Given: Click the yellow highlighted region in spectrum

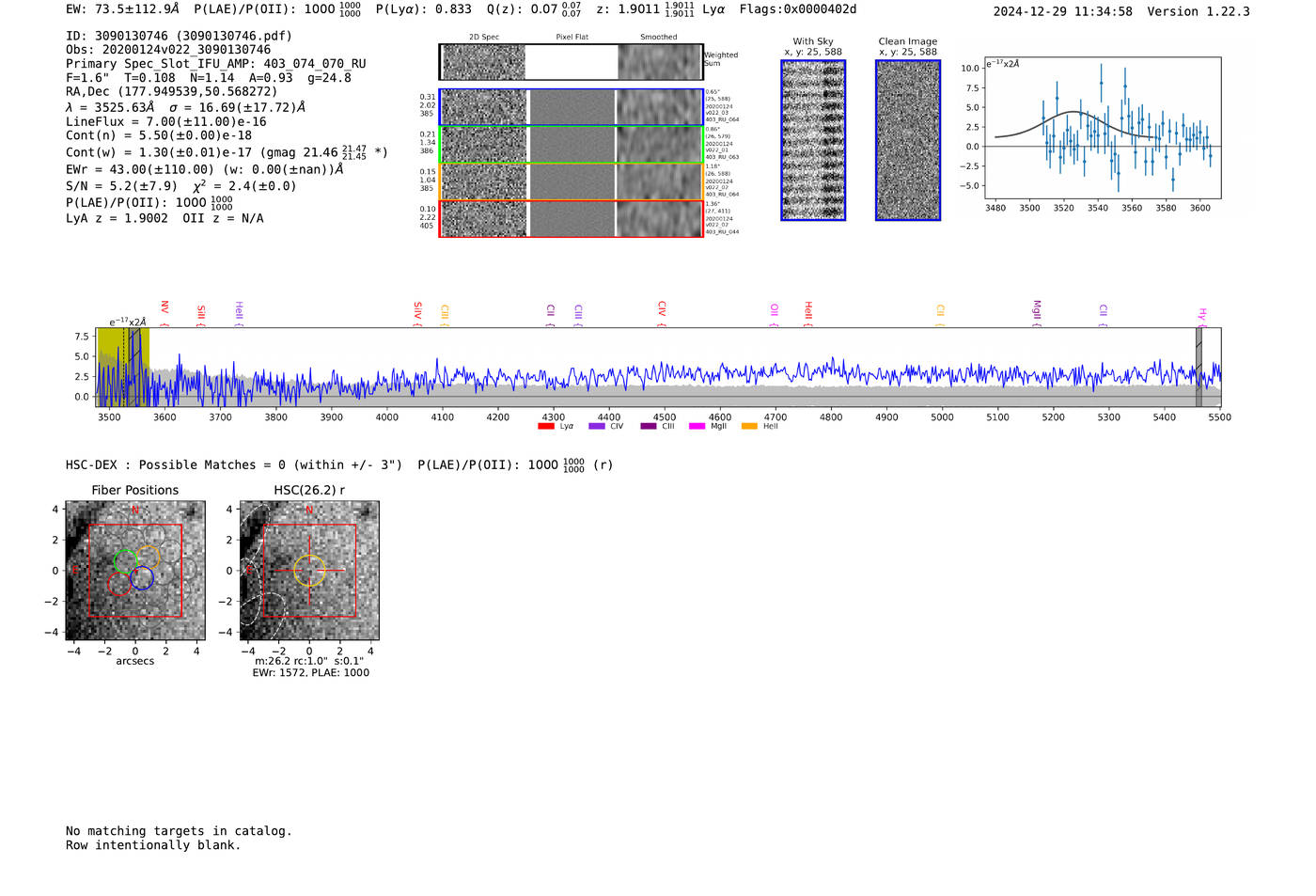Looking at the screenshot, I should tap(123, 367).
